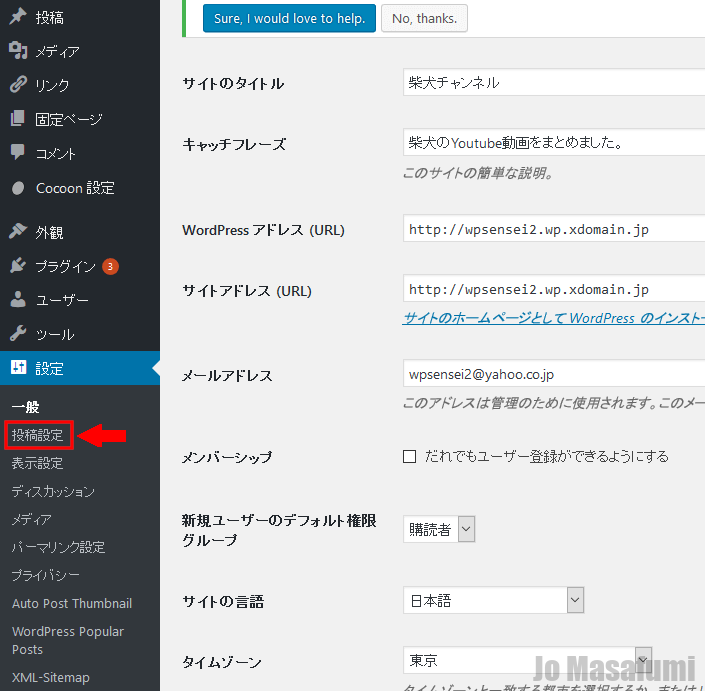Click the メールアドレス input field

554,373
